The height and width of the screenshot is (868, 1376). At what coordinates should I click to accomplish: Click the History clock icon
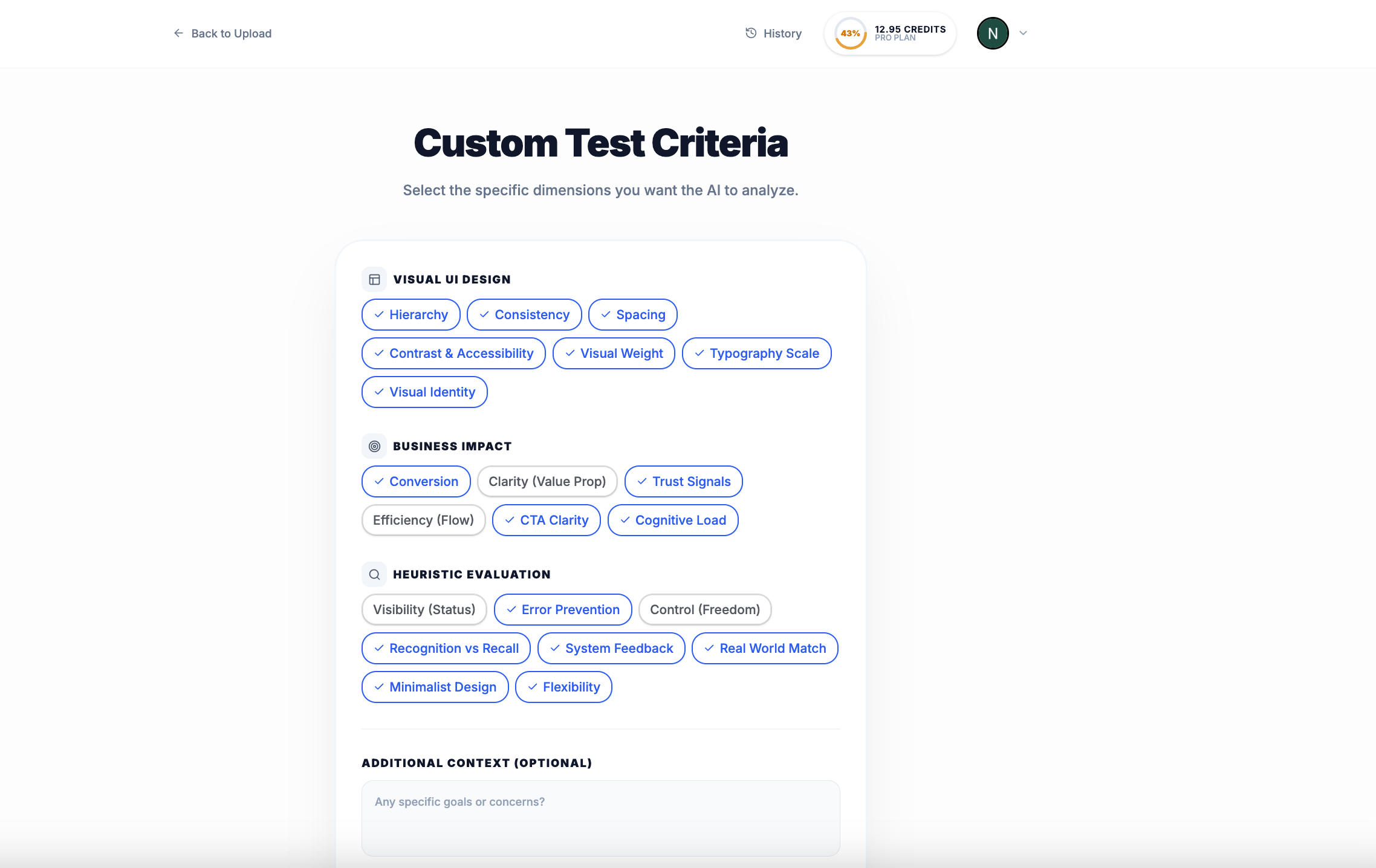tap(751, 33)
